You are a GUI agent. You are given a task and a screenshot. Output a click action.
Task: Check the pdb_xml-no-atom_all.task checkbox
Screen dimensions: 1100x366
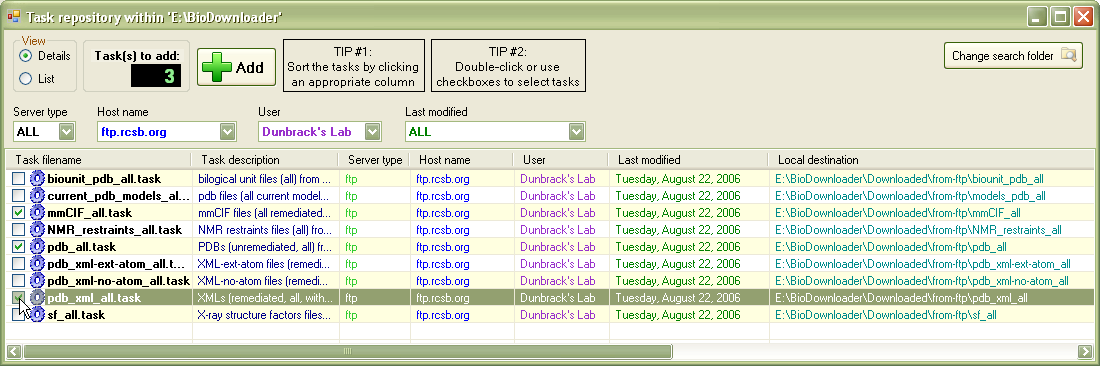pyautogui.click(x=18, y=280)
